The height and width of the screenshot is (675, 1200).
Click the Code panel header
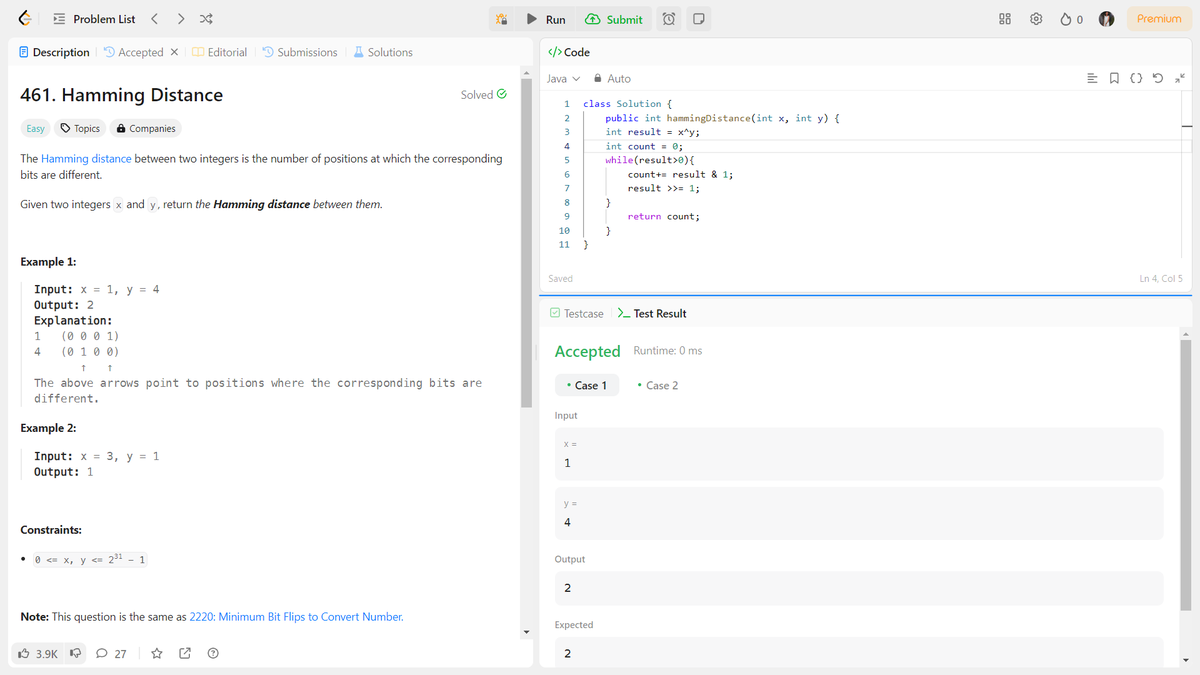click(570, 52)
